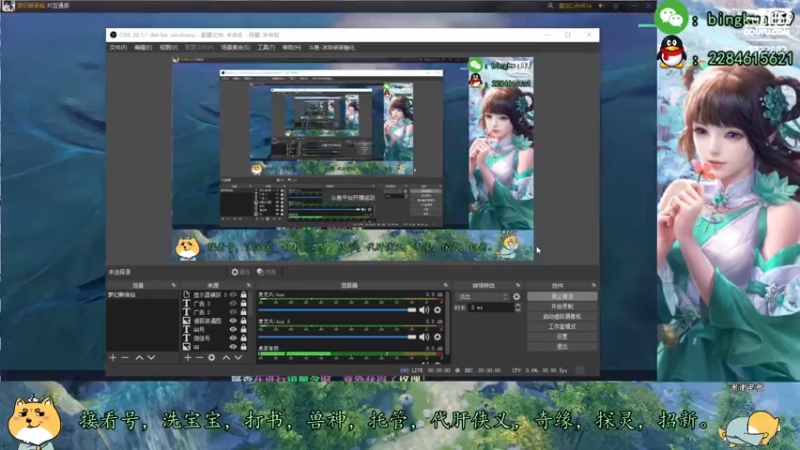Click the 属性 properties gear button
The image size is (800, 450).
[241, 272]
